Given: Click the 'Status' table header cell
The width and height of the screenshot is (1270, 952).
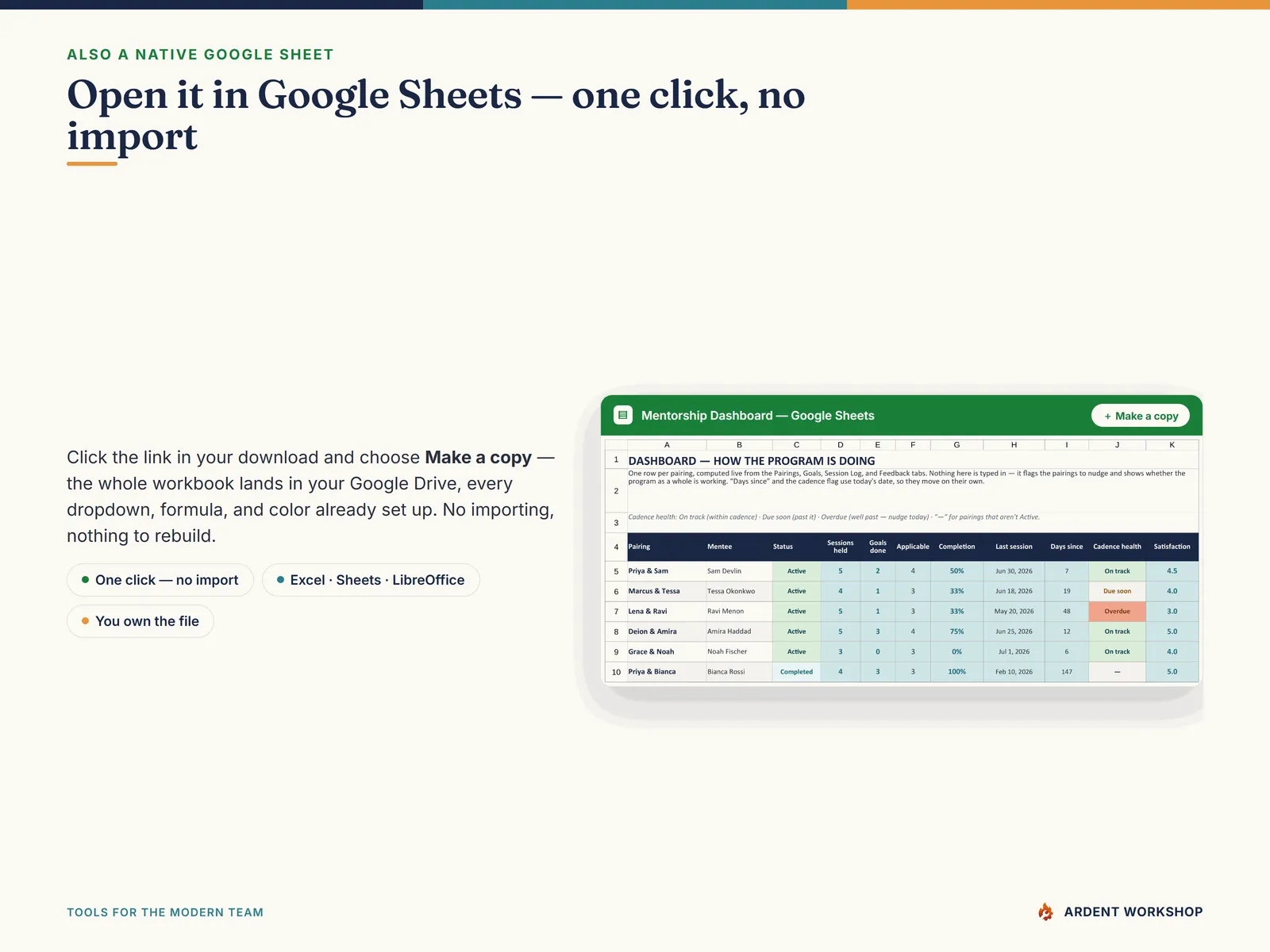Looking at the screenshot, I should (x=796, y=547).
